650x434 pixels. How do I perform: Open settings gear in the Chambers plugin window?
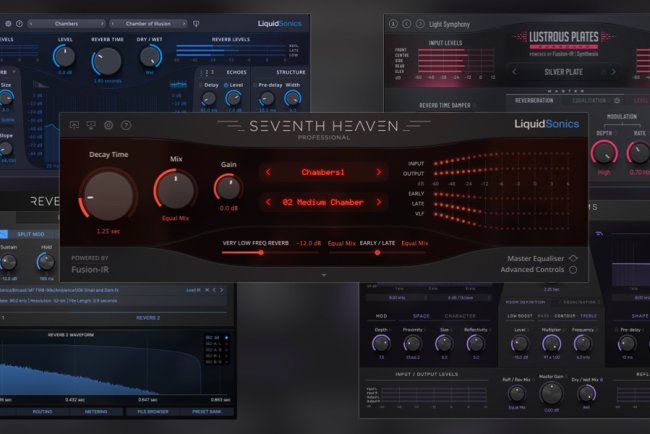point(8,24)
